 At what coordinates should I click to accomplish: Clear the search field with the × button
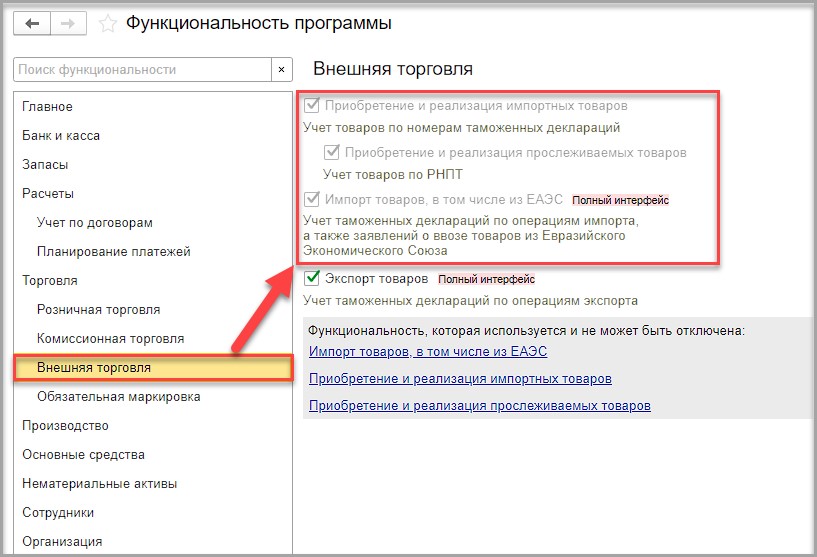[x=281, y=69]
